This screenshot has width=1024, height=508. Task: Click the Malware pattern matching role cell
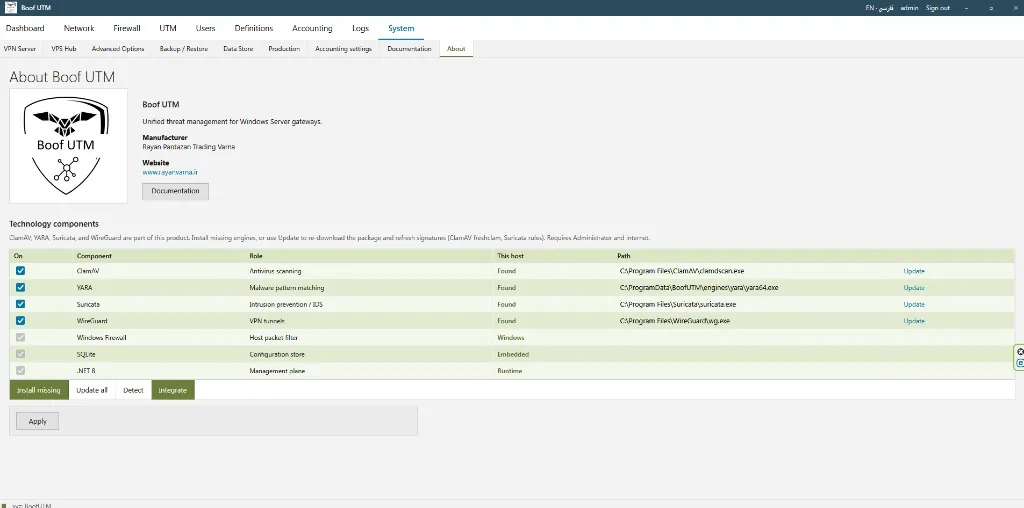click(x=287, y=287)
